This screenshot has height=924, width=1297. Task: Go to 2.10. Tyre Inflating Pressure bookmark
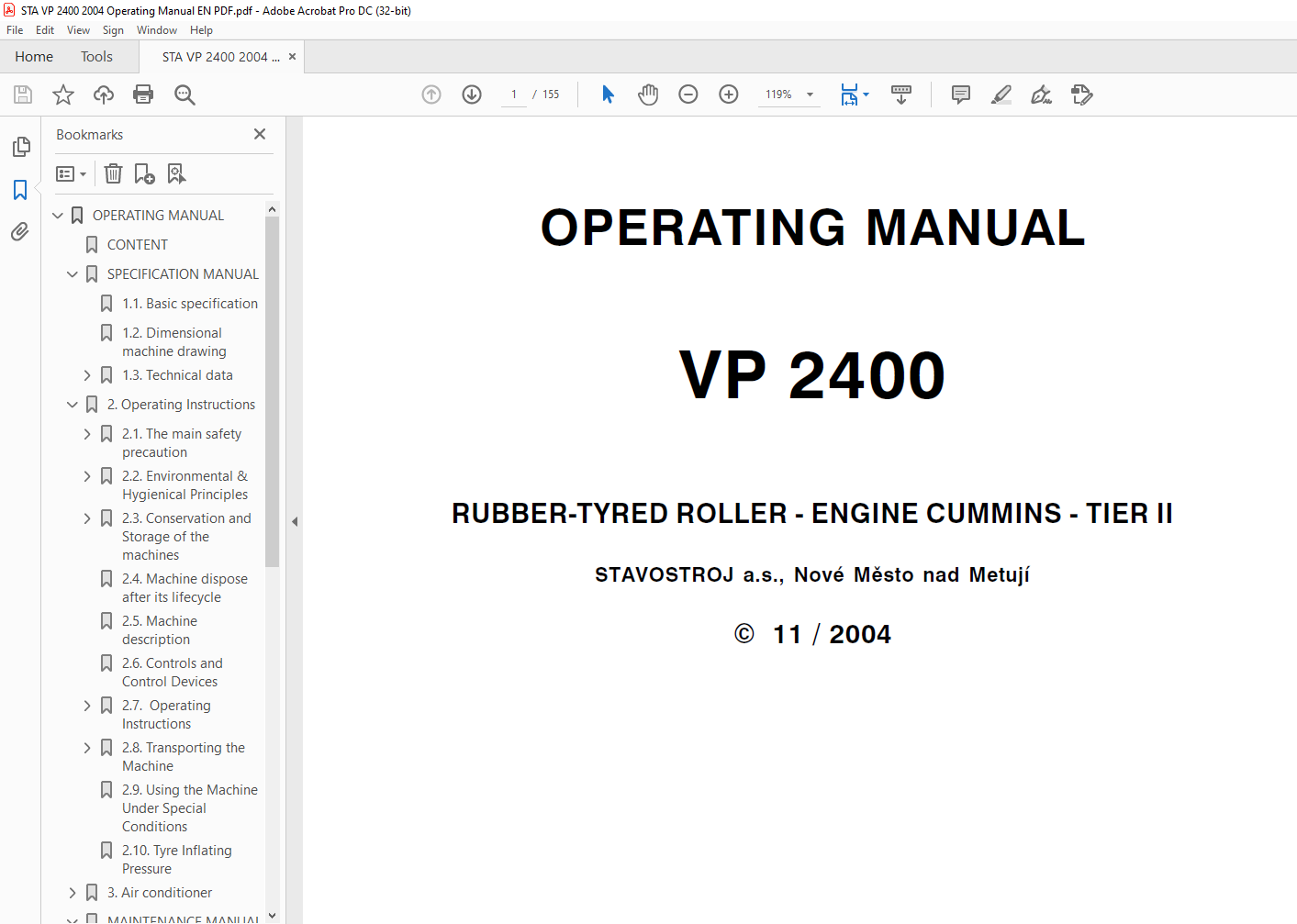point(177,860)
